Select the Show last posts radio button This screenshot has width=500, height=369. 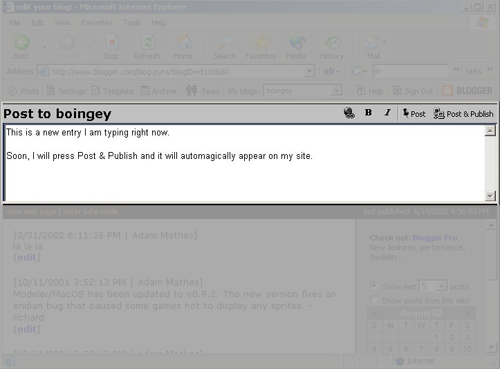[374, 286]
